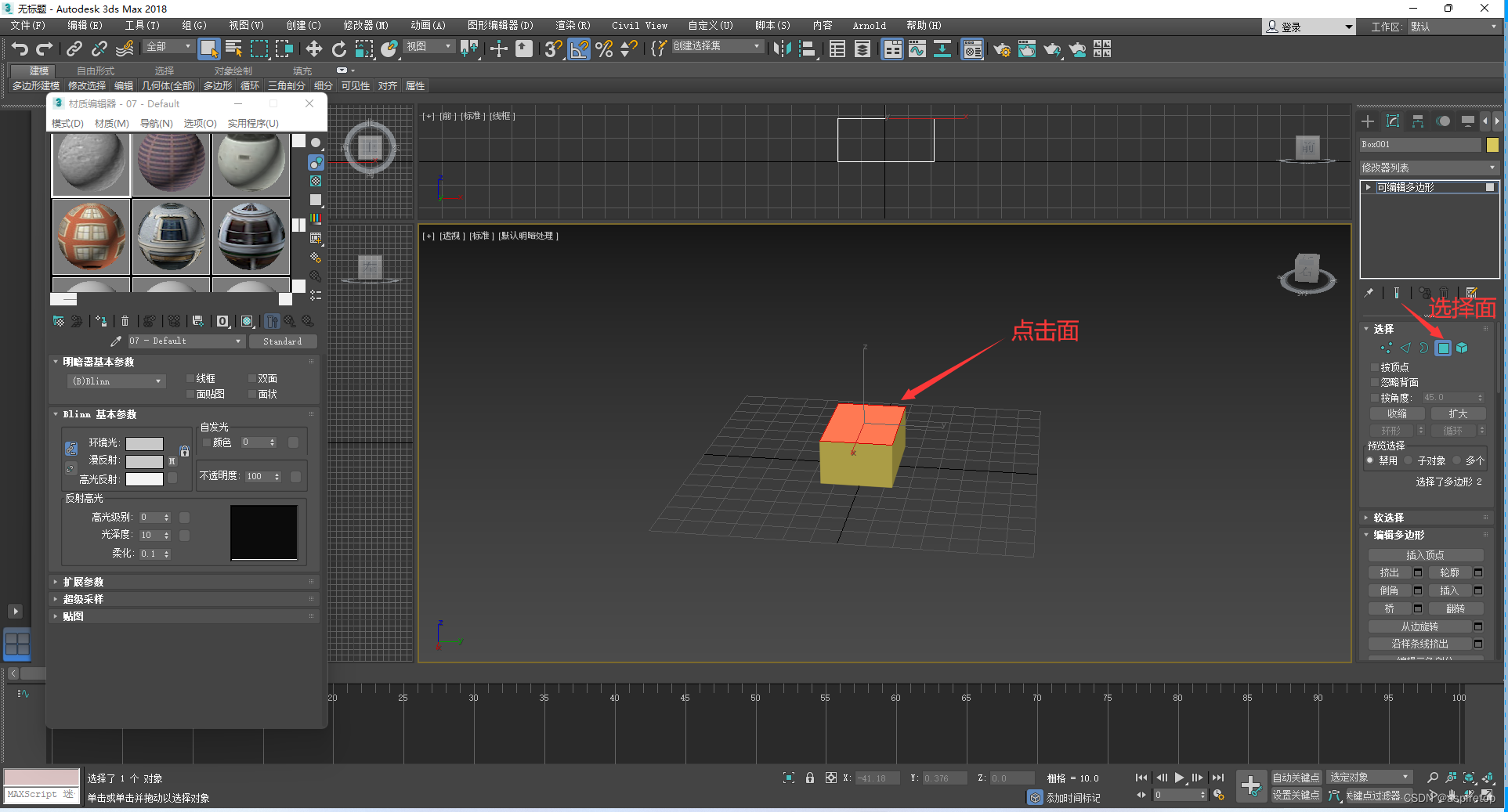Enable the 面贴图 (Face Map) checkbox

190,394
